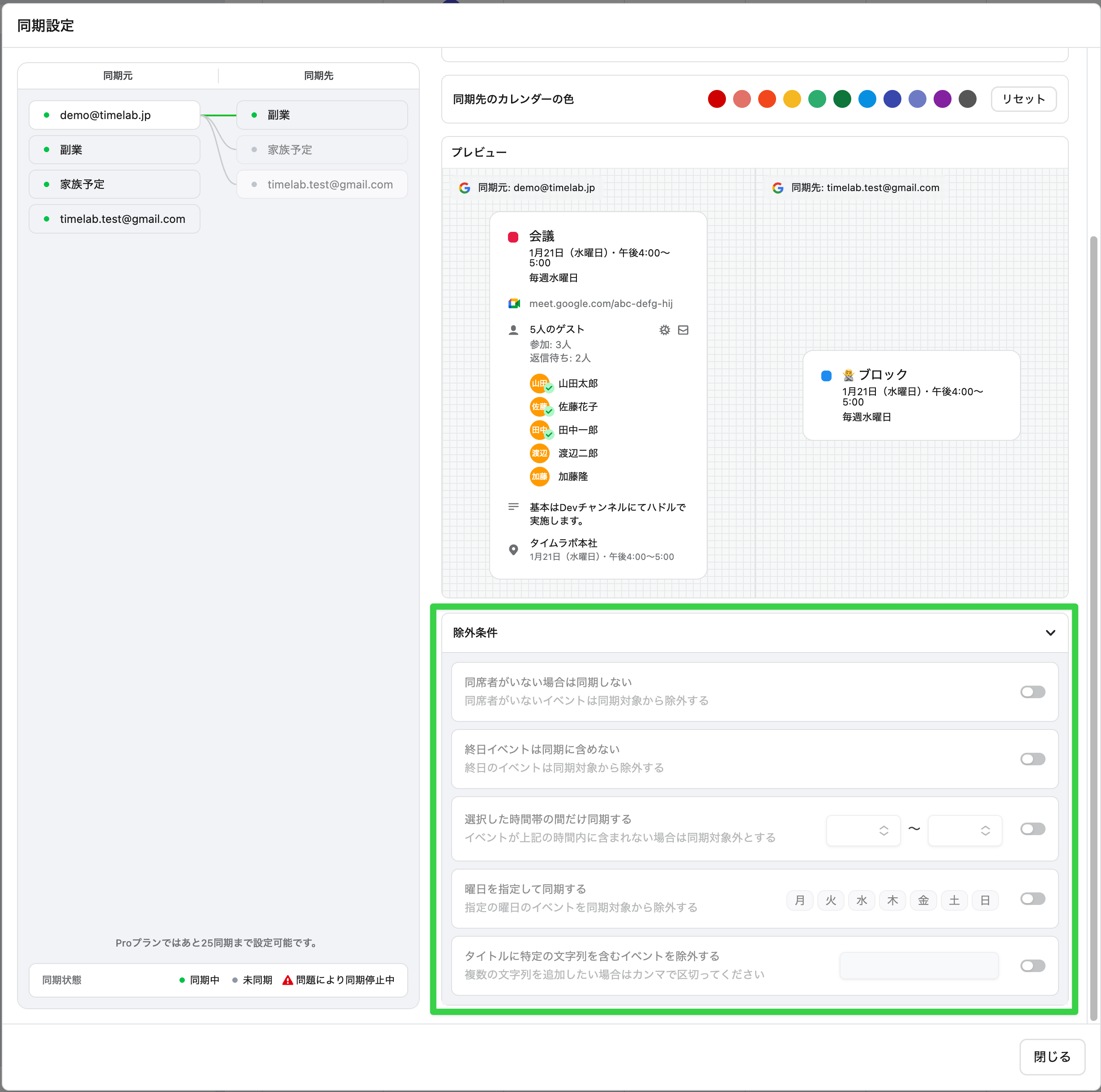The width and height of the screenshot is (1101, 1092).
Task: Pick the orange calendar color swatch
Action: 767,99
